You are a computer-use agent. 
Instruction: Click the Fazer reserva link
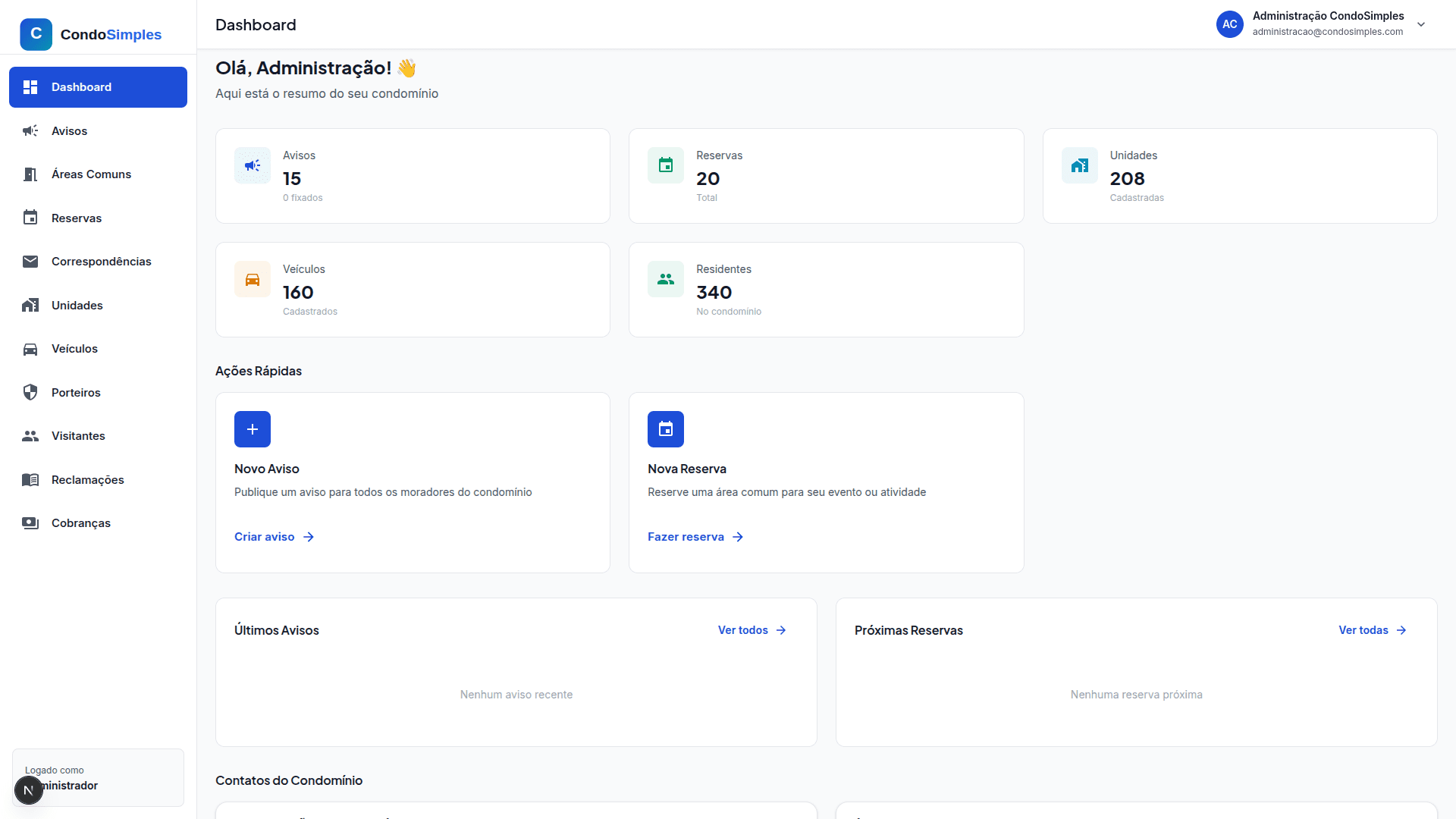tap(685, 536)
